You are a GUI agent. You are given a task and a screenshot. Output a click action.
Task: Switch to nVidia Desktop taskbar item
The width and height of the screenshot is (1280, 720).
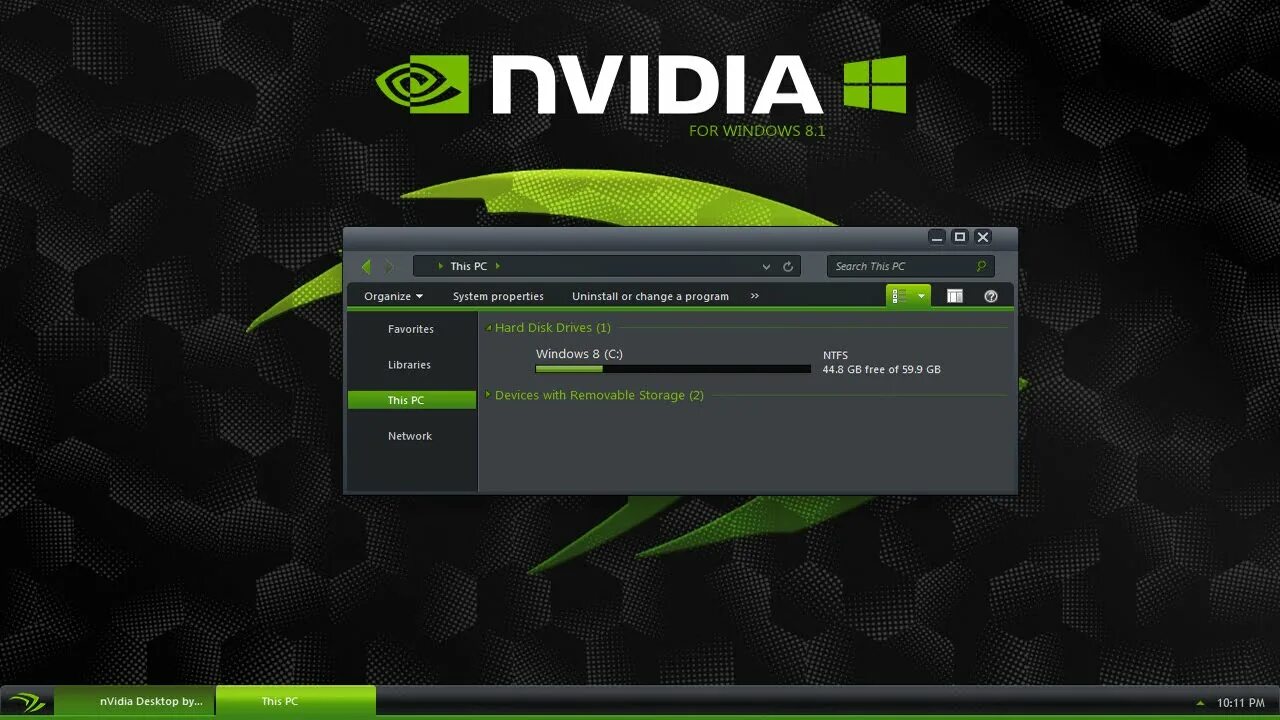tap(135, 701)
